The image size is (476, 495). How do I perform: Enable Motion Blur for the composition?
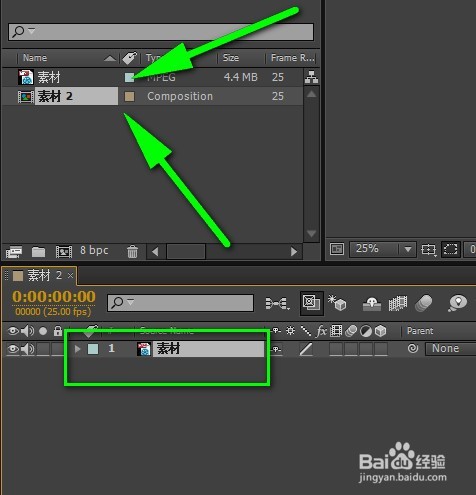pyautogui.click(x=423, y=303)
